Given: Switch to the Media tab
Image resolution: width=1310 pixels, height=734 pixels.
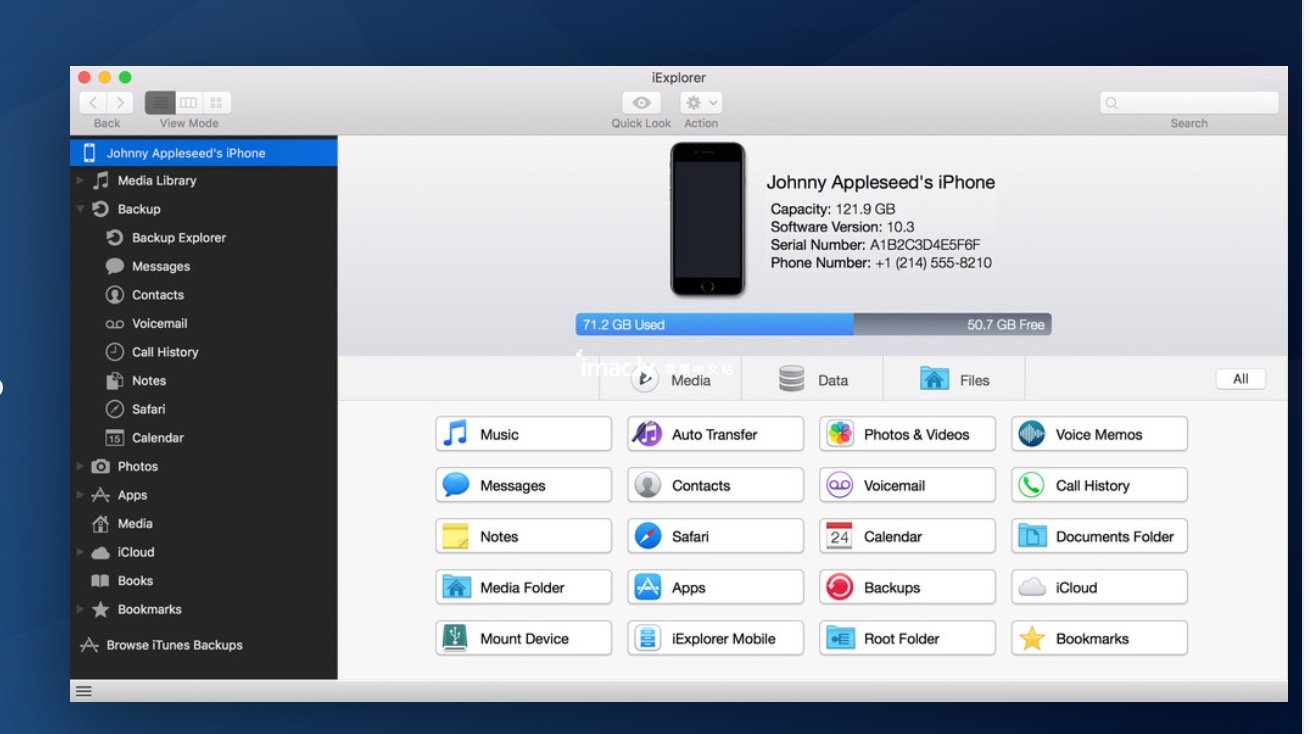Looking at the screenshot, I should pyautogui.click(x=670, y=380).
